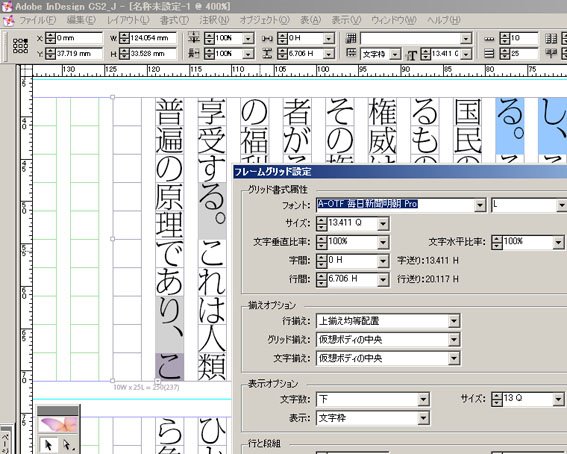This screenshot has height=454, width=567.
Task: Click the X field showing 0 mm
Action: (79, 38)
